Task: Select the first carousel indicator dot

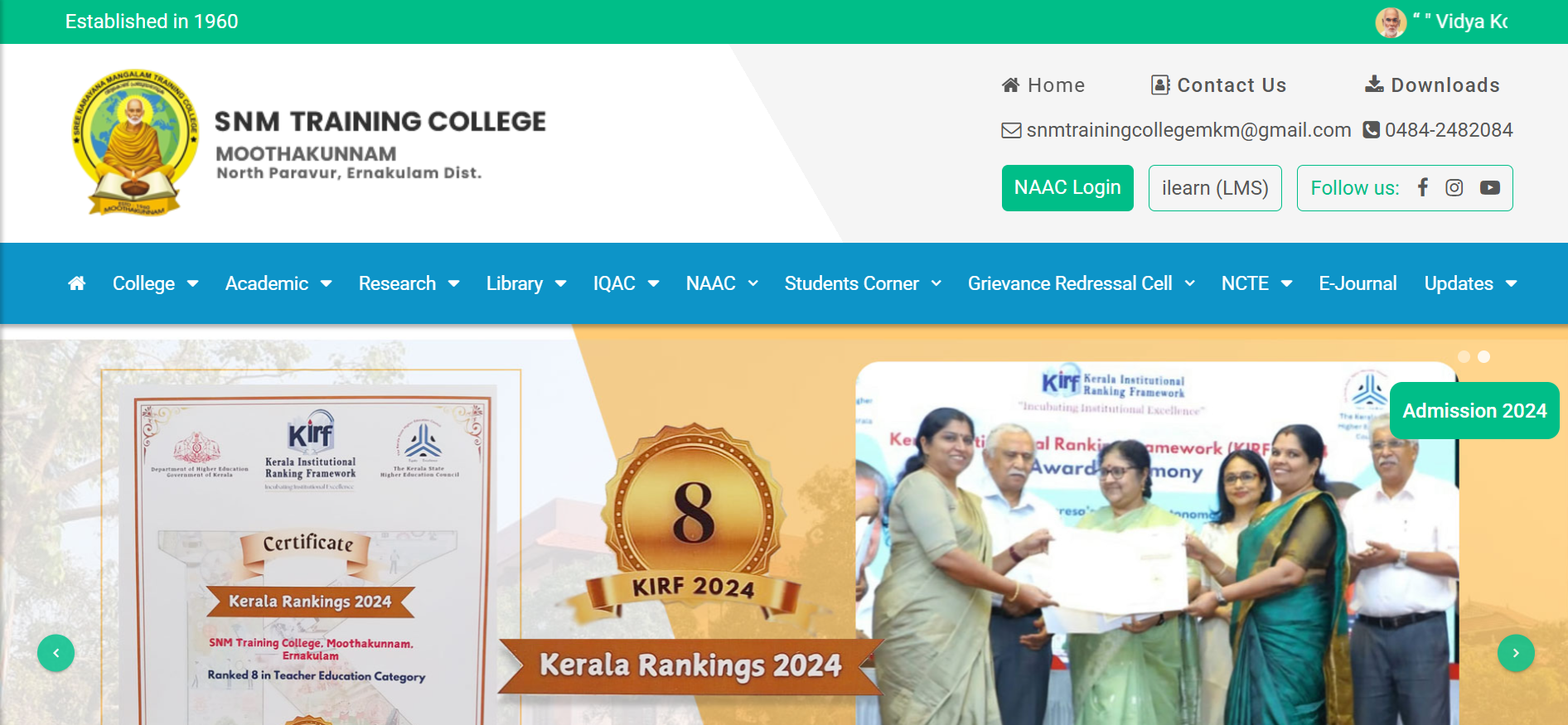Action: point(1464,356)
